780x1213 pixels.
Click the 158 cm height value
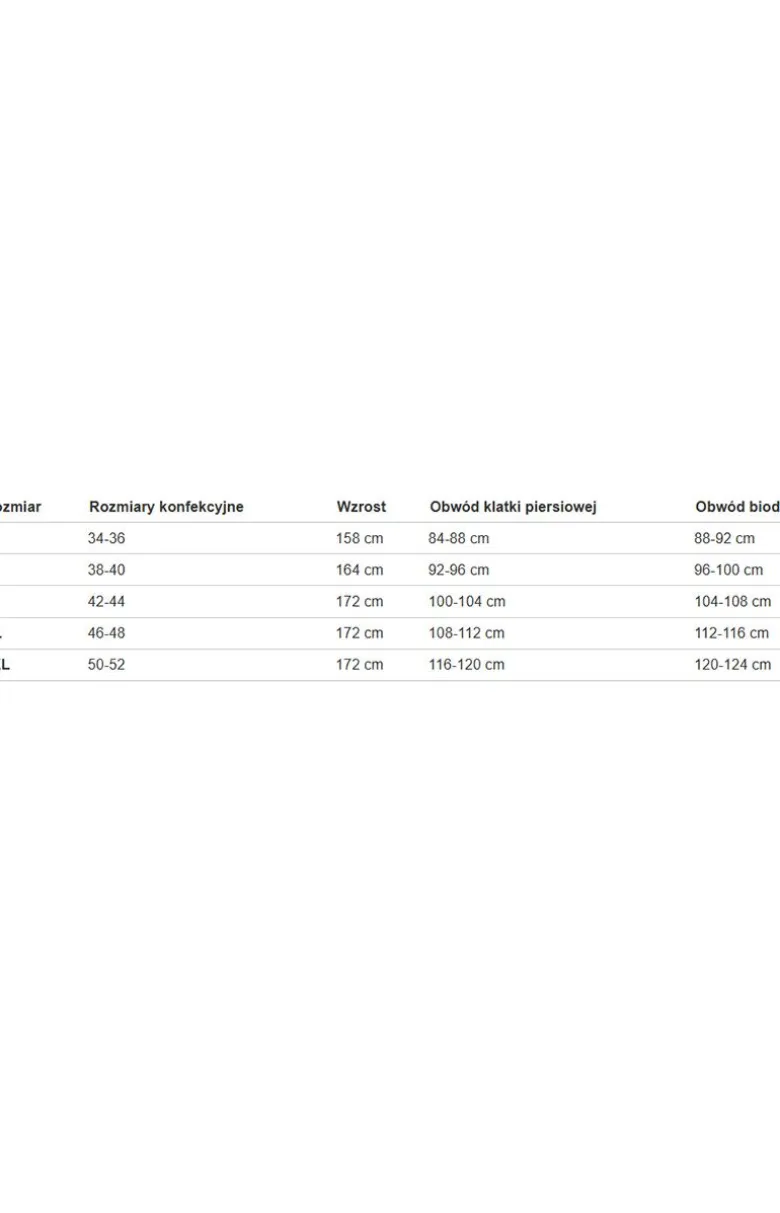click(x=360, y=538)
